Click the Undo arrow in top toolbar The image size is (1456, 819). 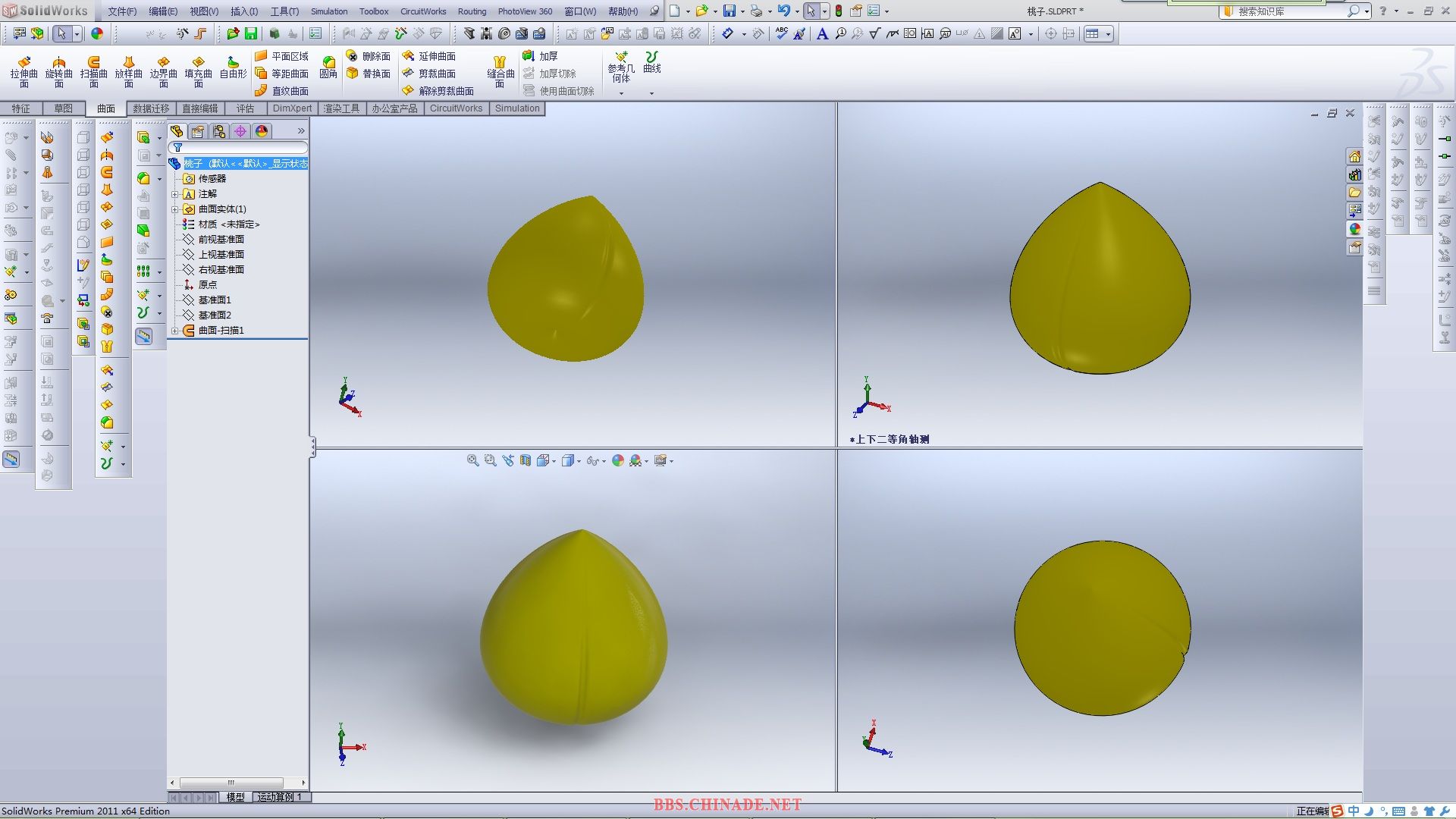(x=783, y=11)
